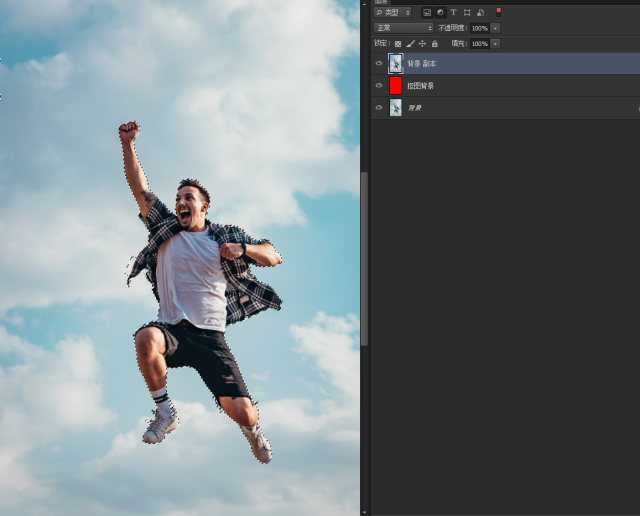Select italic layer name 背景

click(415, 108)
